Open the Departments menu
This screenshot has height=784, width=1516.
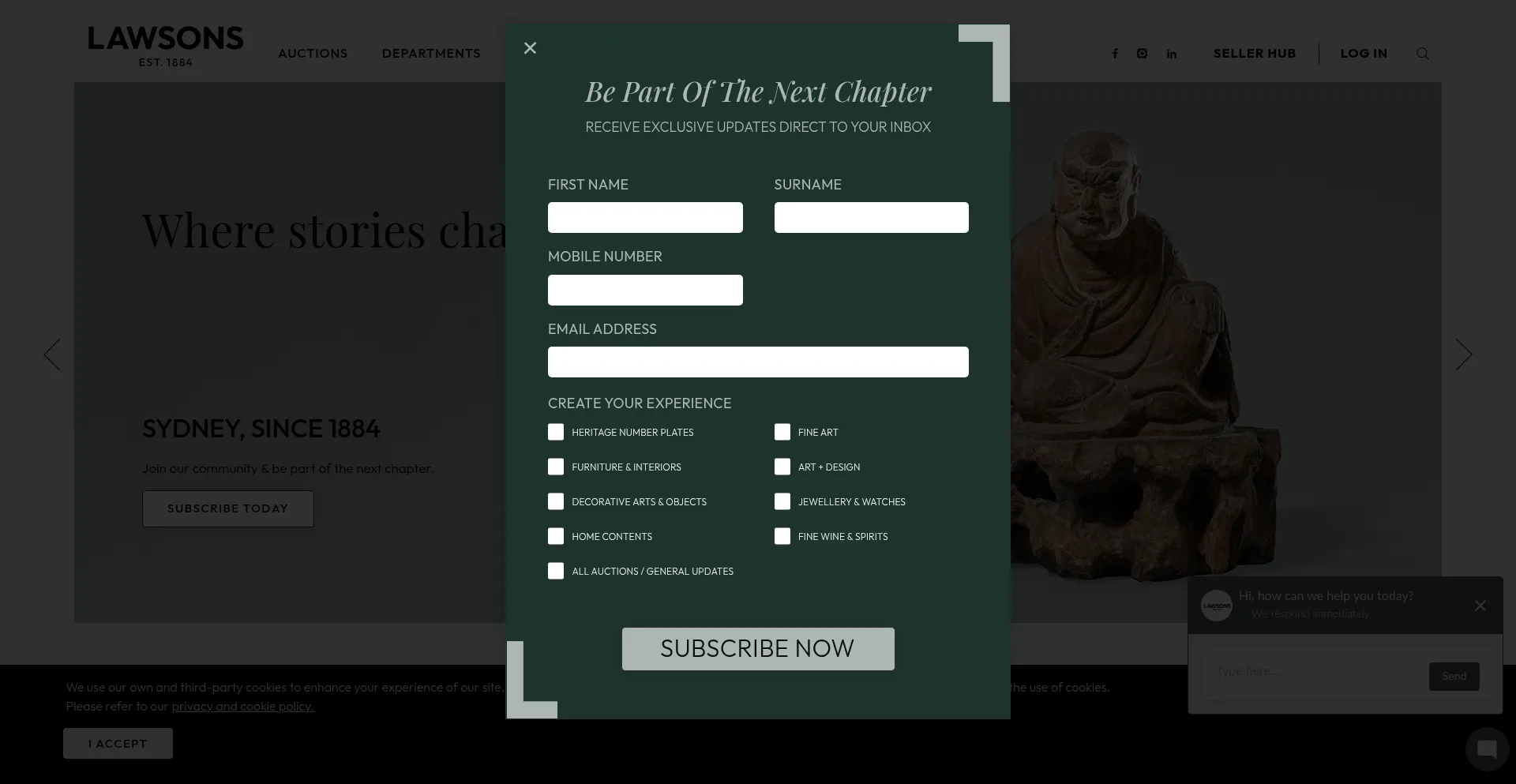pyautogui.click(x=431, y=54)
